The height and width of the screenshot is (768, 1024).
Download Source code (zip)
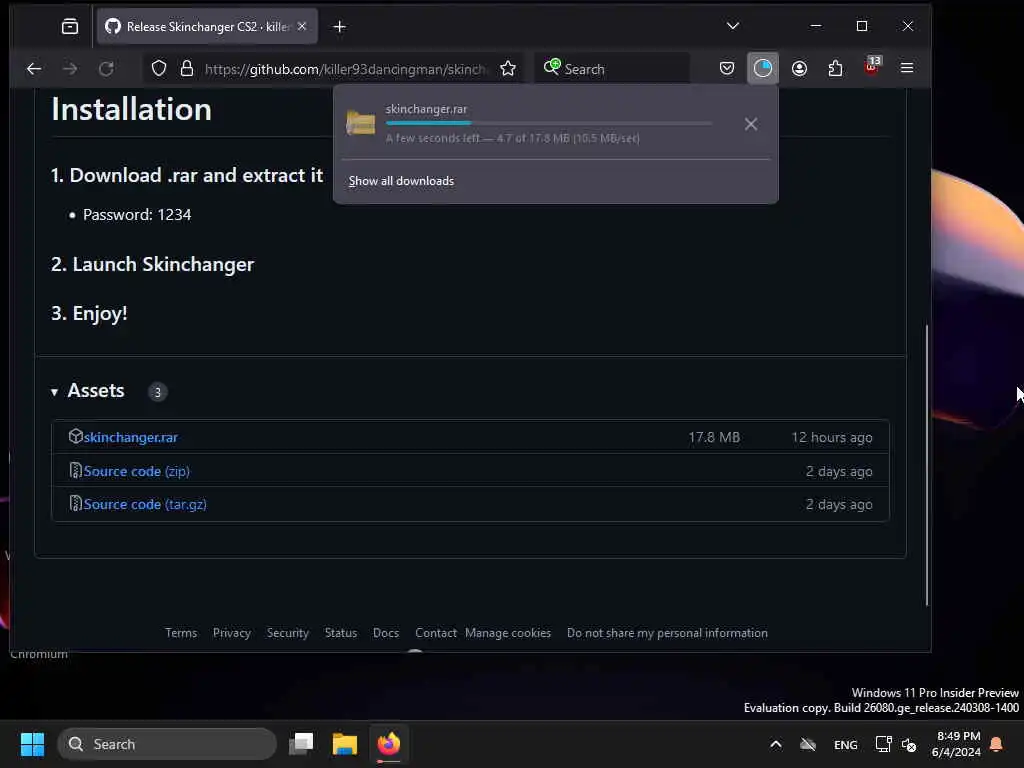coord(136,471)
